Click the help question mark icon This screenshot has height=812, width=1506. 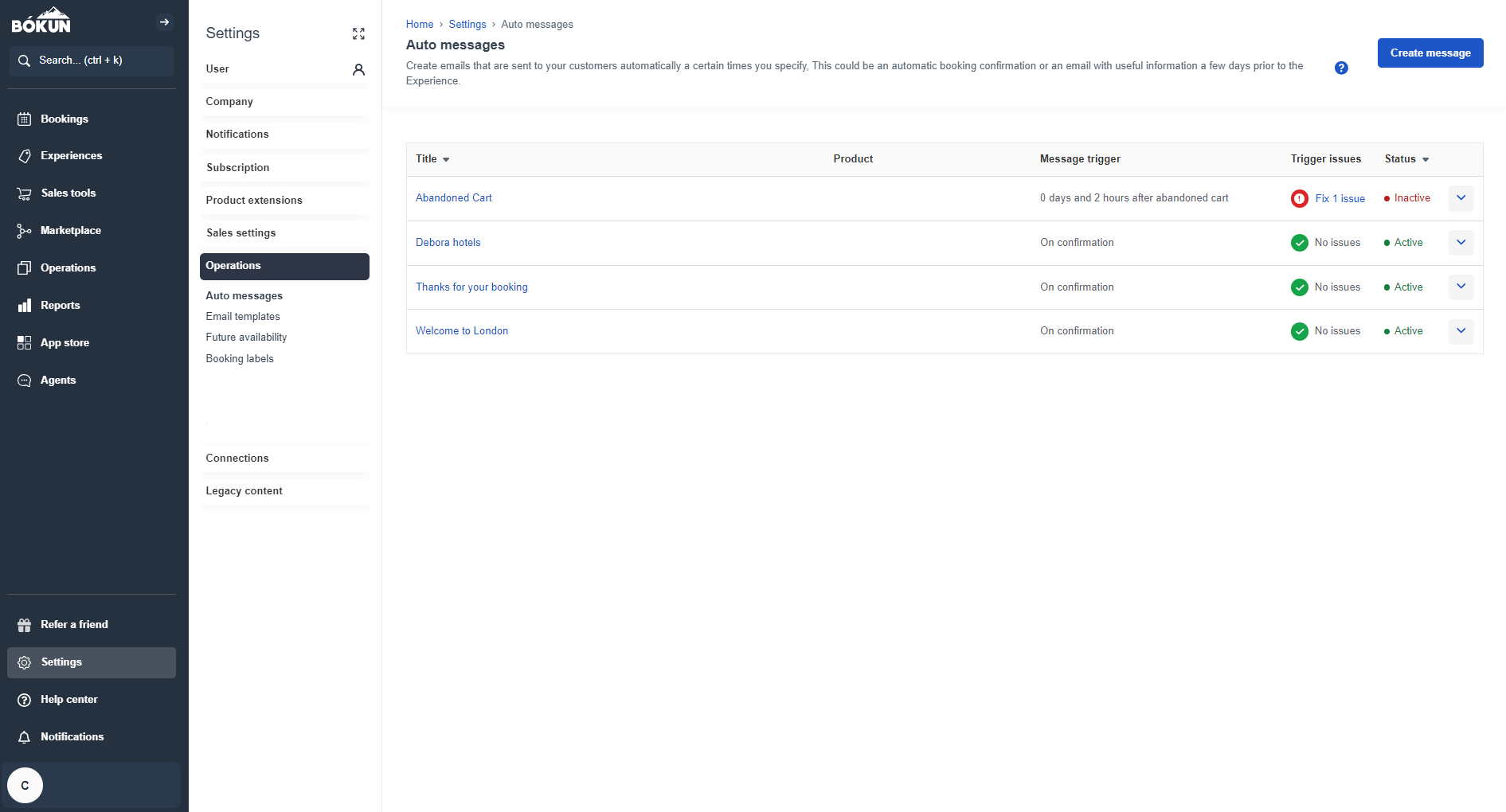coord(1341,68)
